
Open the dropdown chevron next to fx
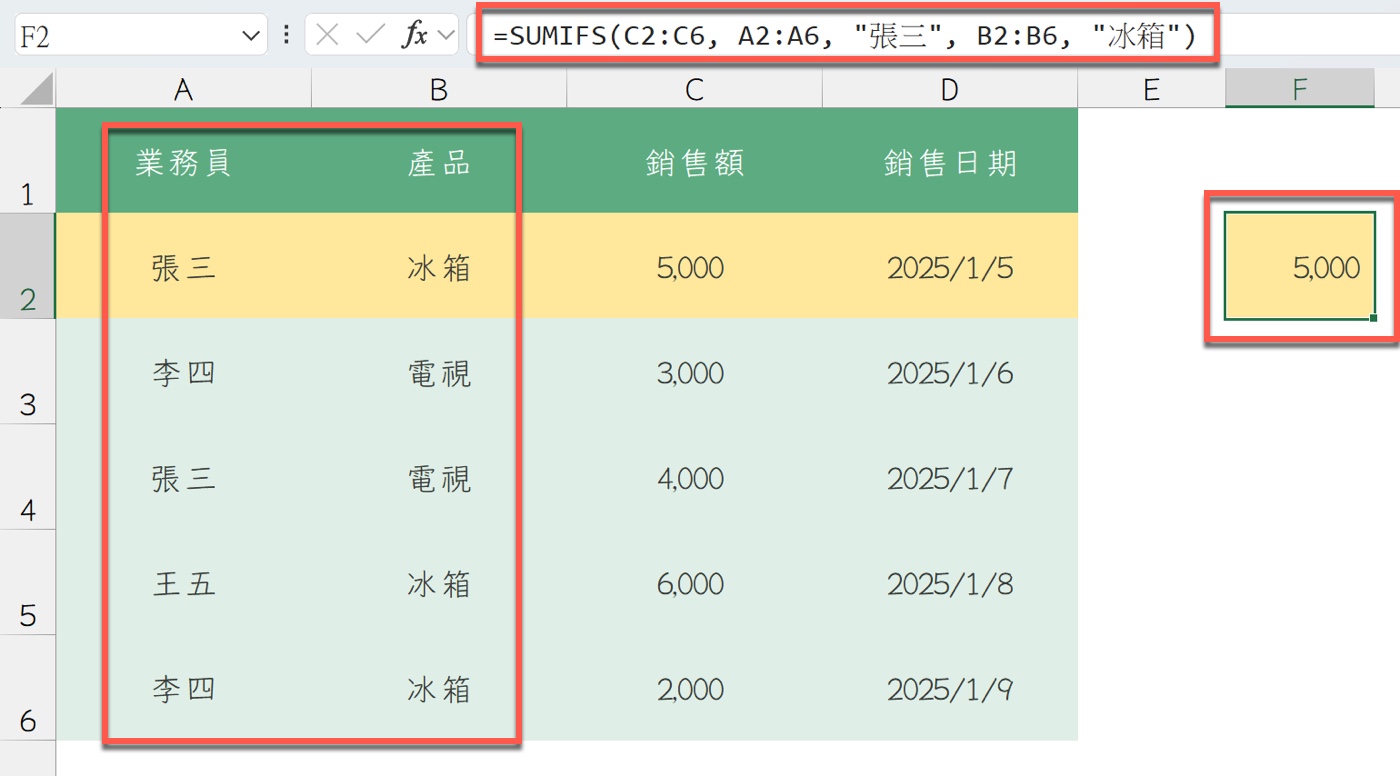point(444,37)
